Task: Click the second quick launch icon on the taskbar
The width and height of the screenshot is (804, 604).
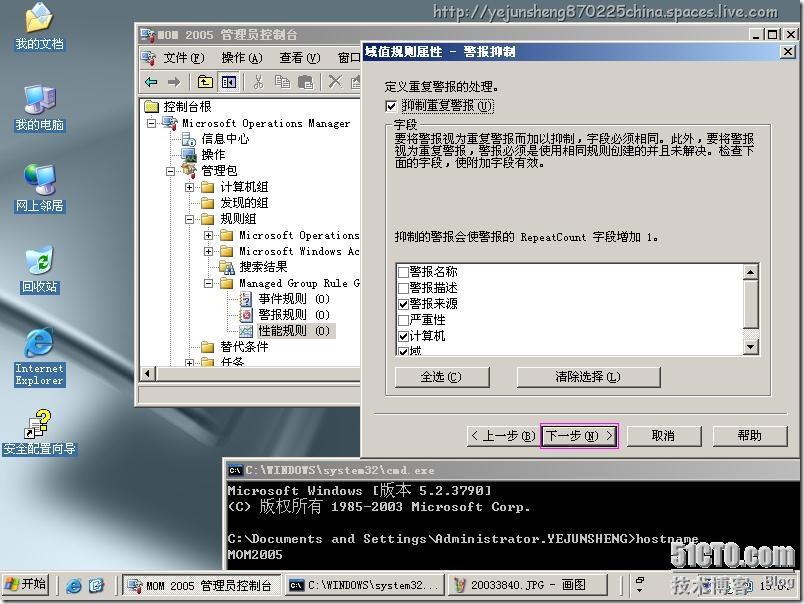Action: [x=96, y=586]
